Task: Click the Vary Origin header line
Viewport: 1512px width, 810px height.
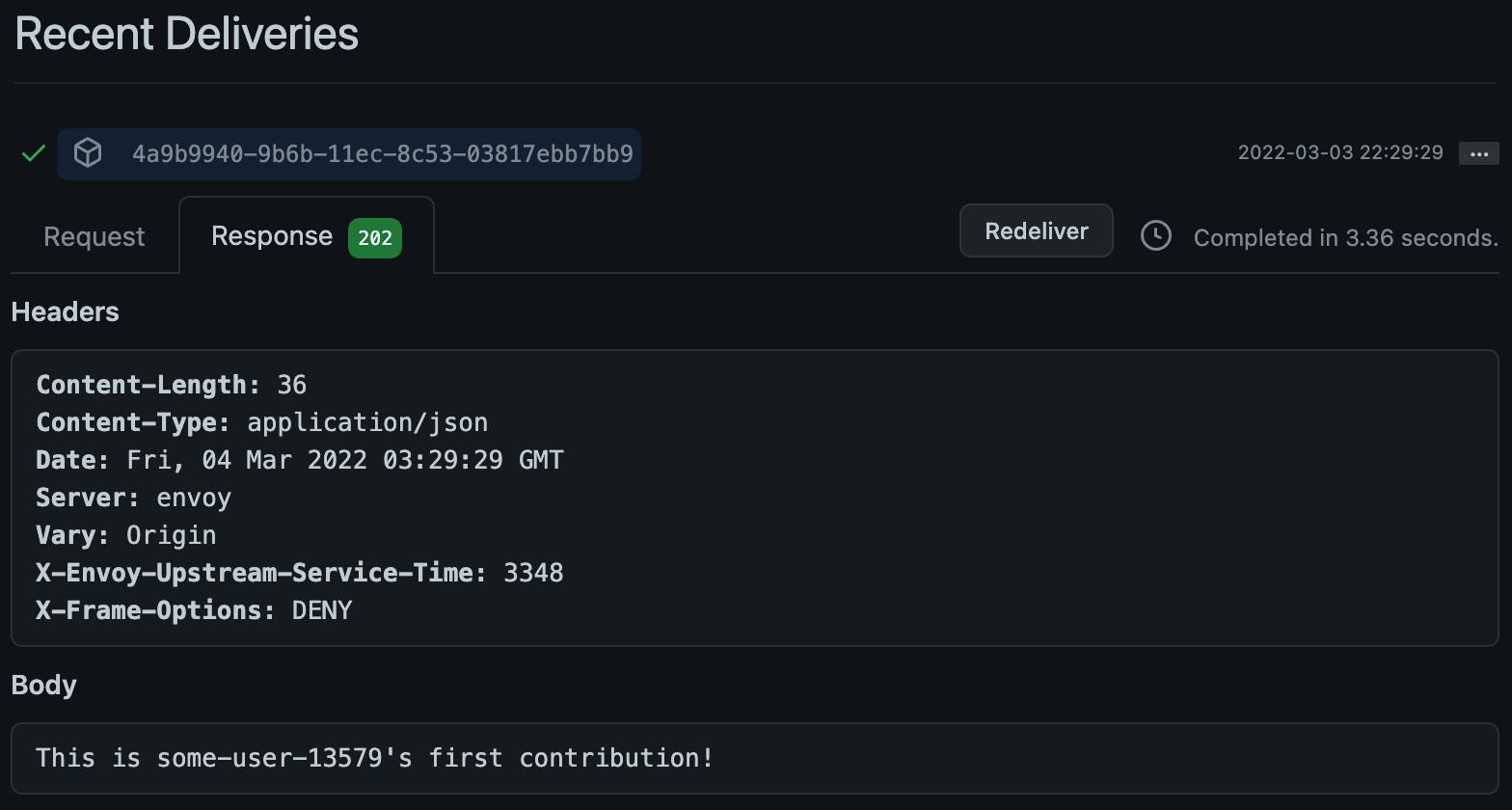Action: [126, 535]
